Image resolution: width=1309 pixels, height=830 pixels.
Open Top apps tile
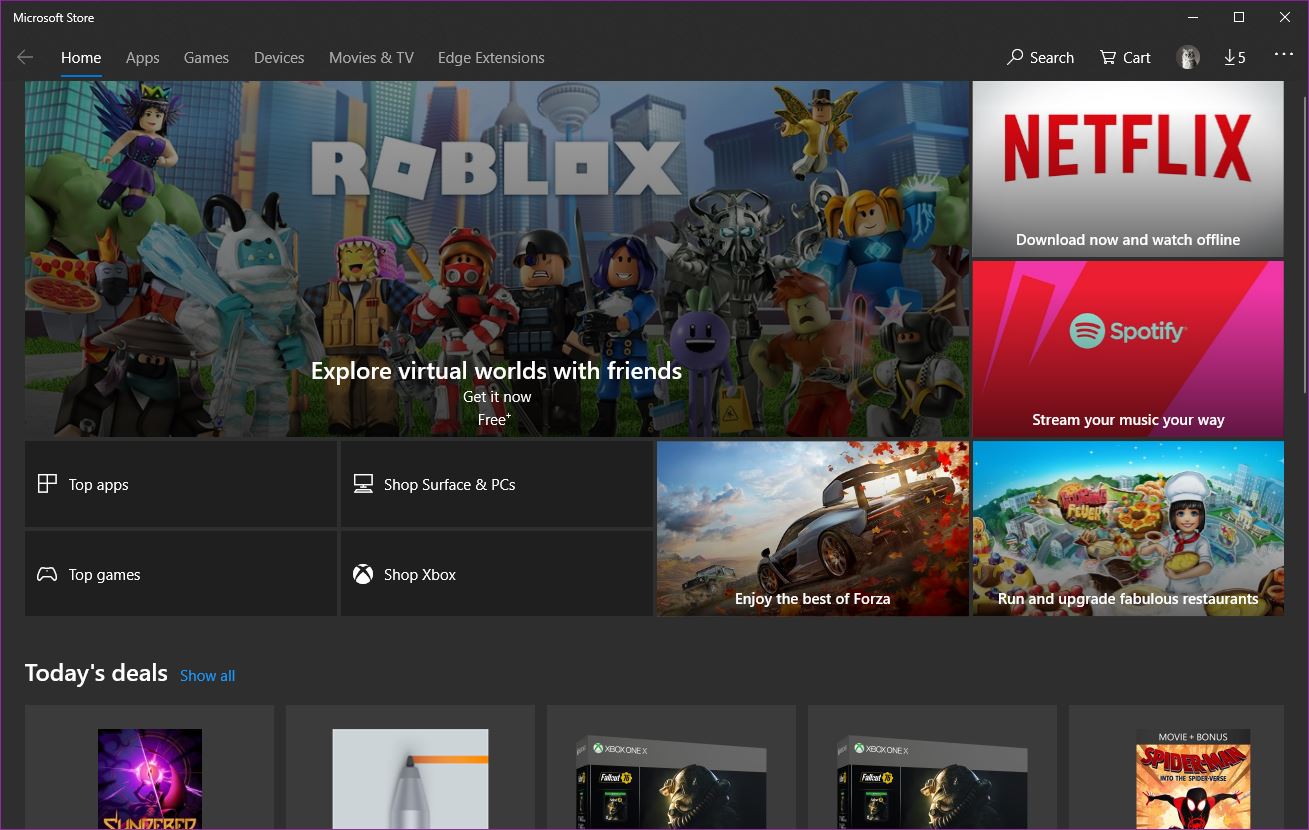181,484
